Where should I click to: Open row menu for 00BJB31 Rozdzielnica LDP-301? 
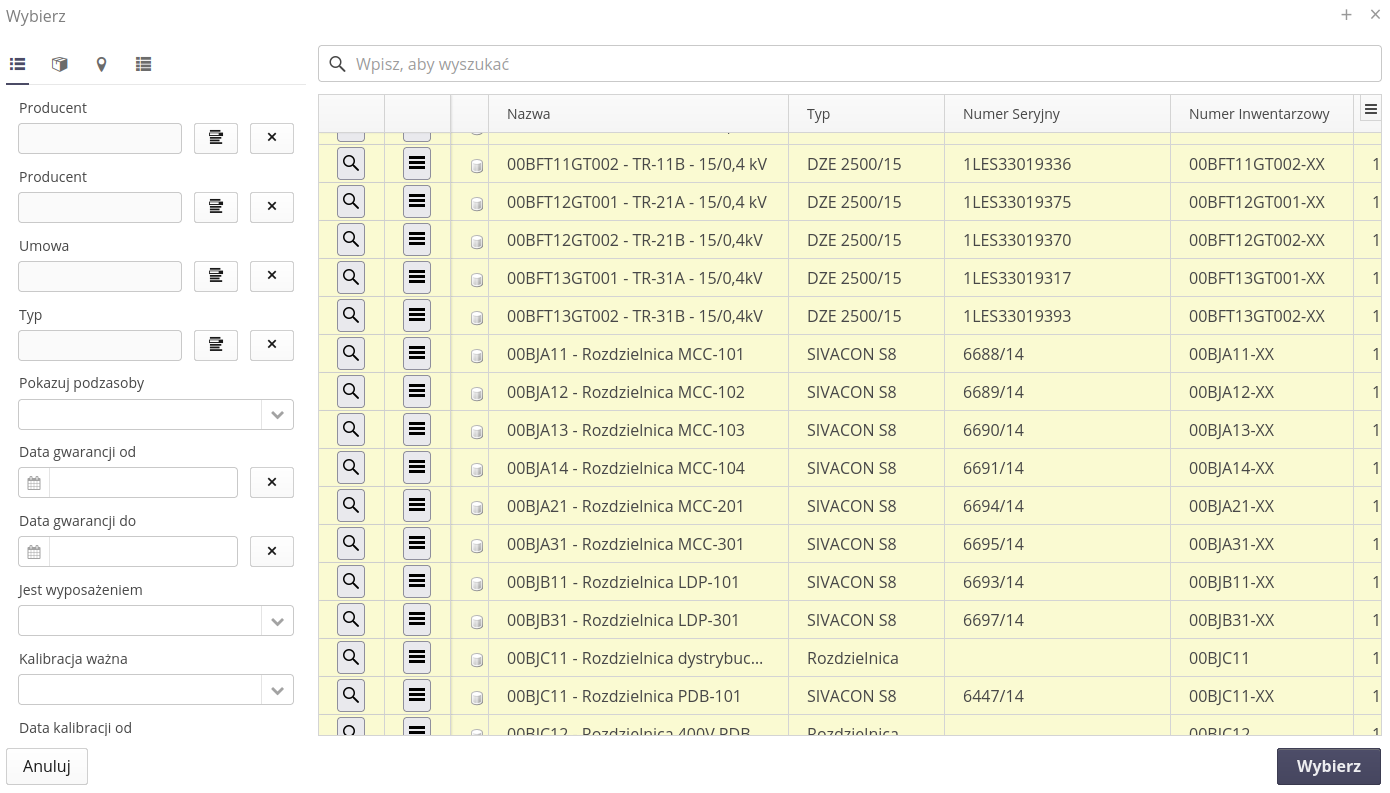417,620
